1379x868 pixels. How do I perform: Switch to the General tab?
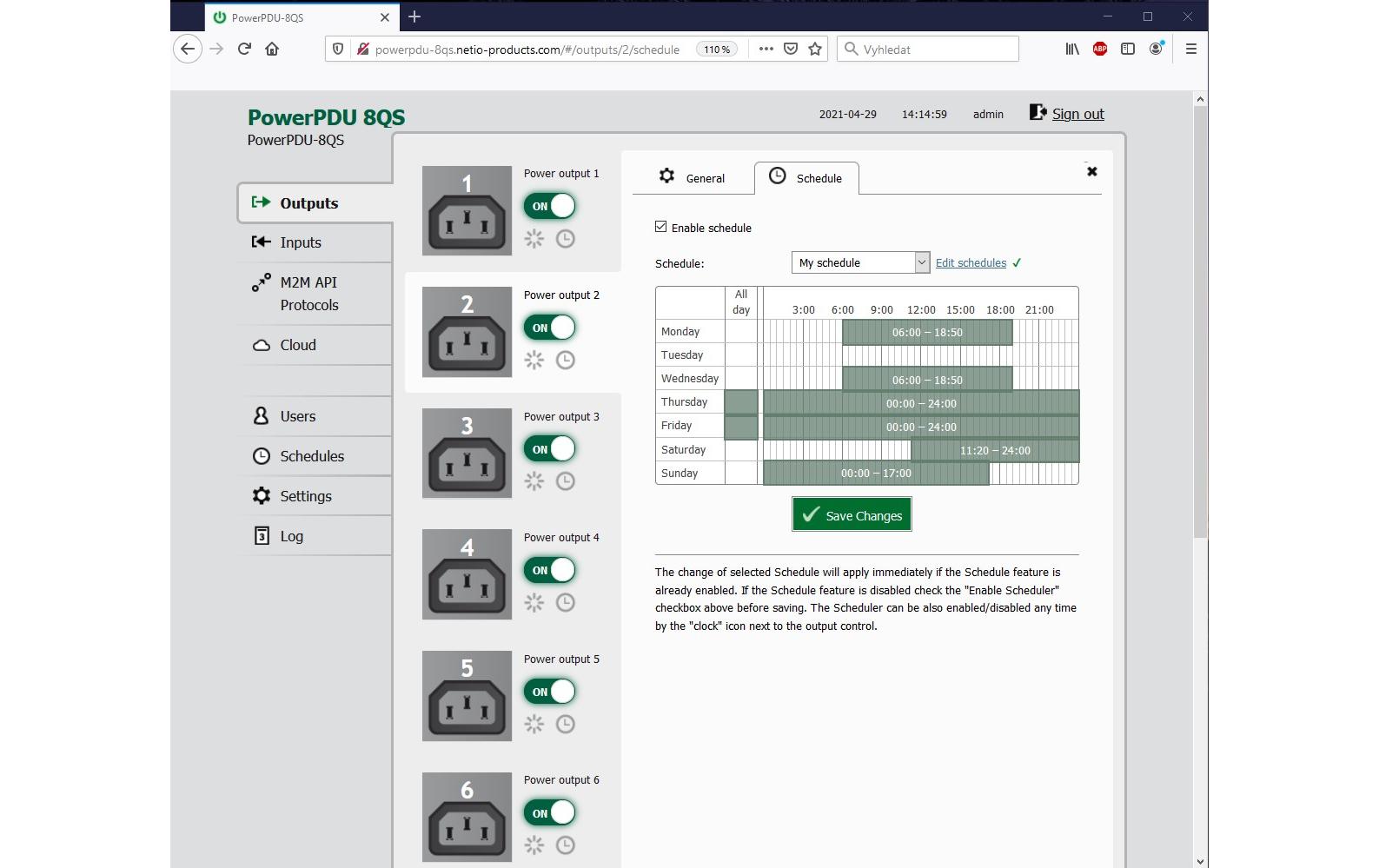[693, 177]
